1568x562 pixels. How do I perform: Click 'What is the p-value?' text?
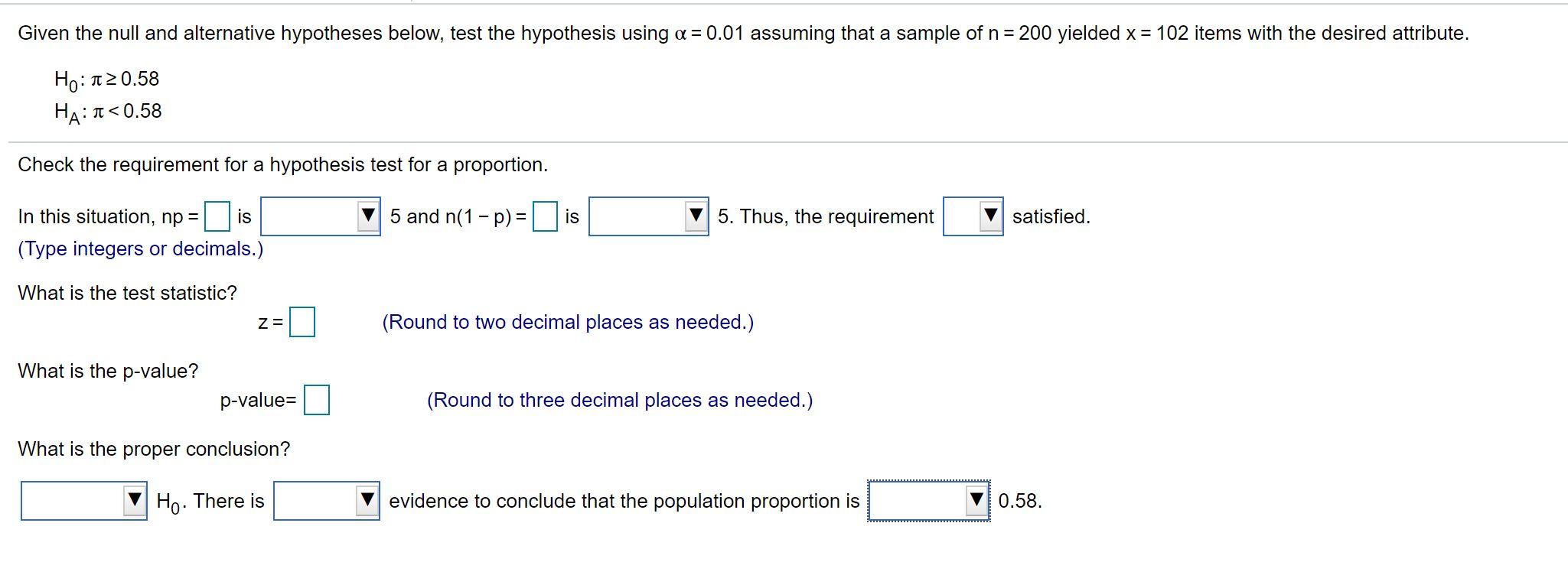pos(108,372)
